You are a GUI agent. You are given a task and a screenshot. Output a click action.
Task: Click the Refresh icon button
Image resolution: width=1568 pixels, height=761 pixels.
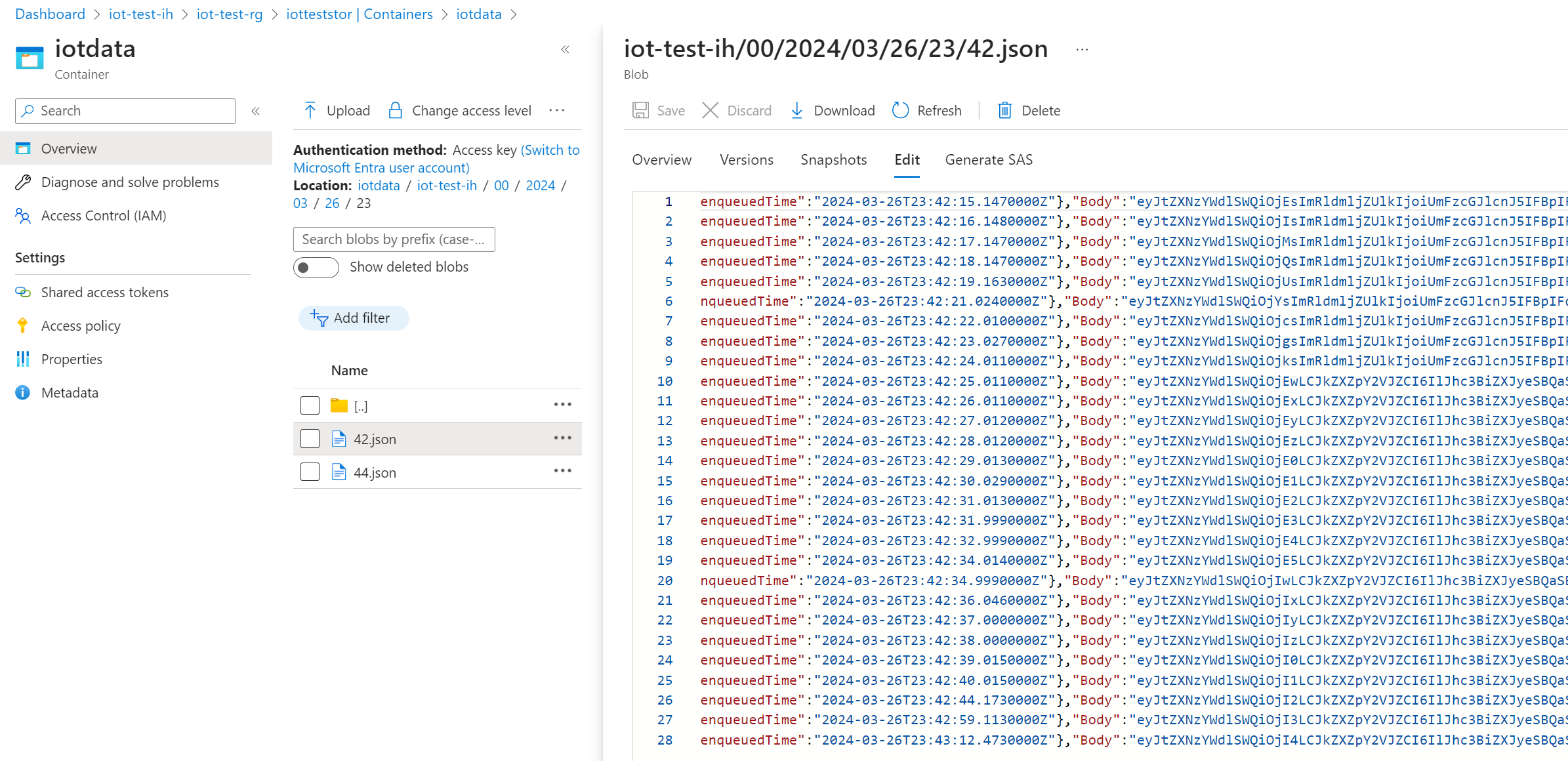pyautogui.click(x=901, y=110)
